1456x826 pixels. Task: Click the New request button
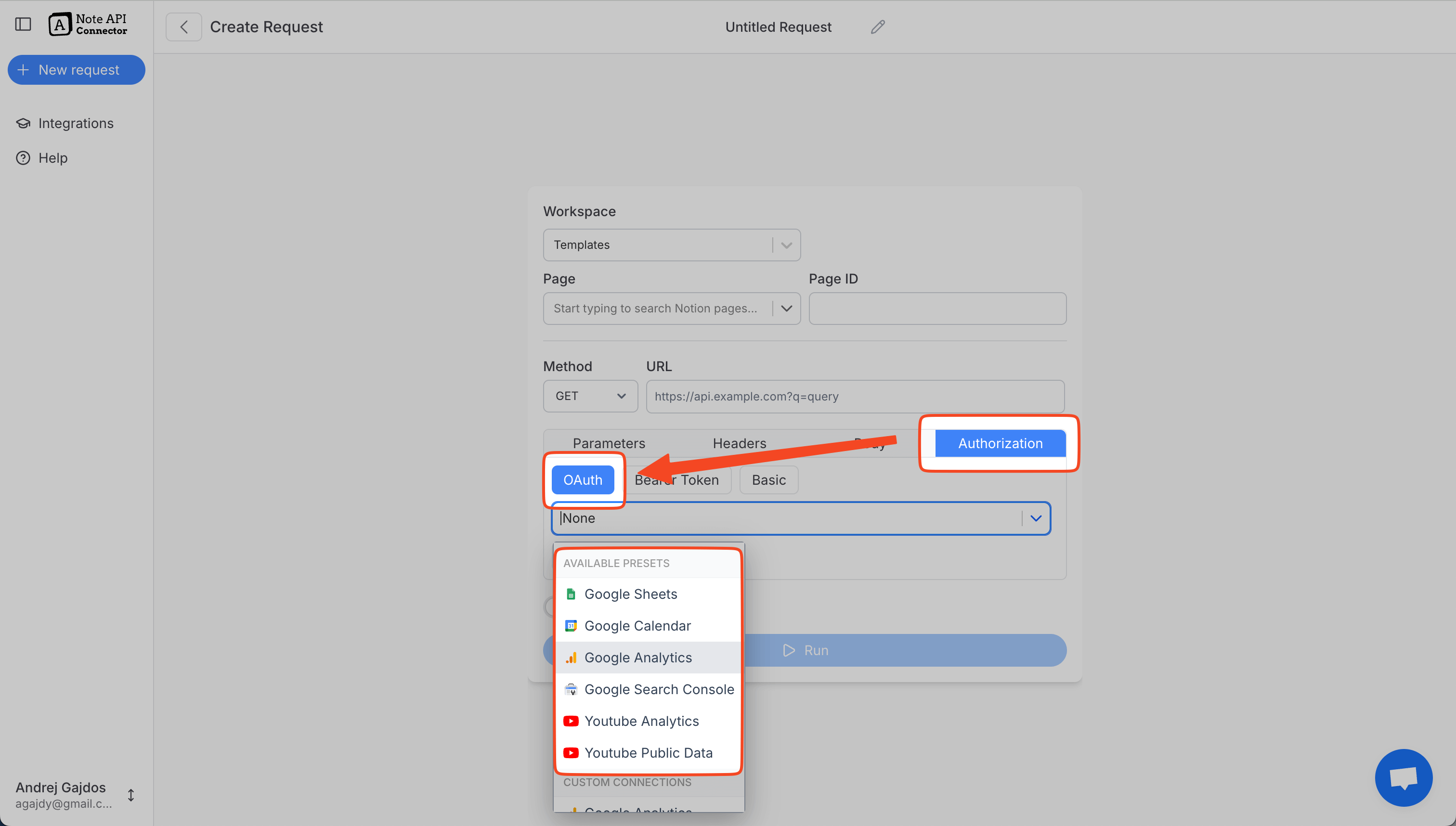76,69
